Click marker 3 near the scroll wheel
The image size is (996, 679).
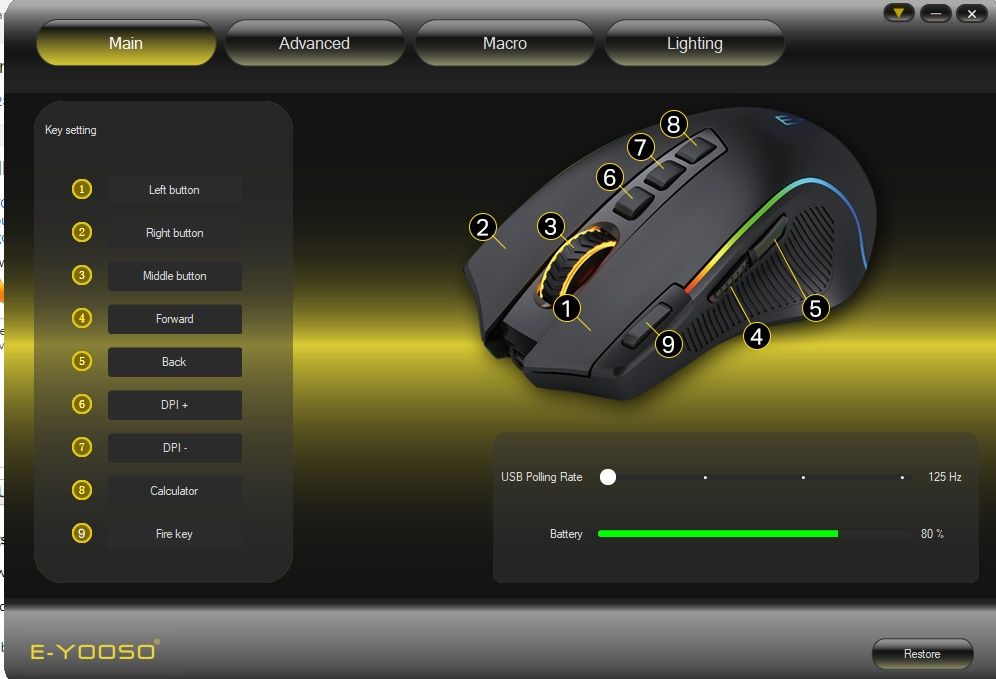[551, 226]
